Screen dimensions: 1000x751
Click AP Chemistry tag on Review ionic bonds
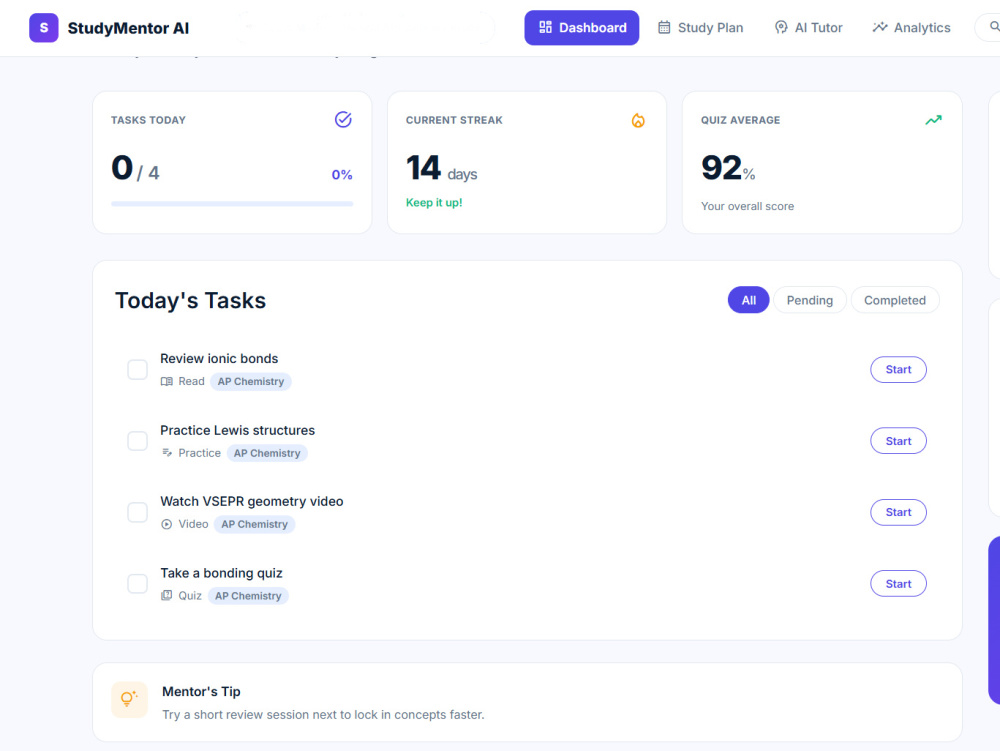(x=251, y=381)
